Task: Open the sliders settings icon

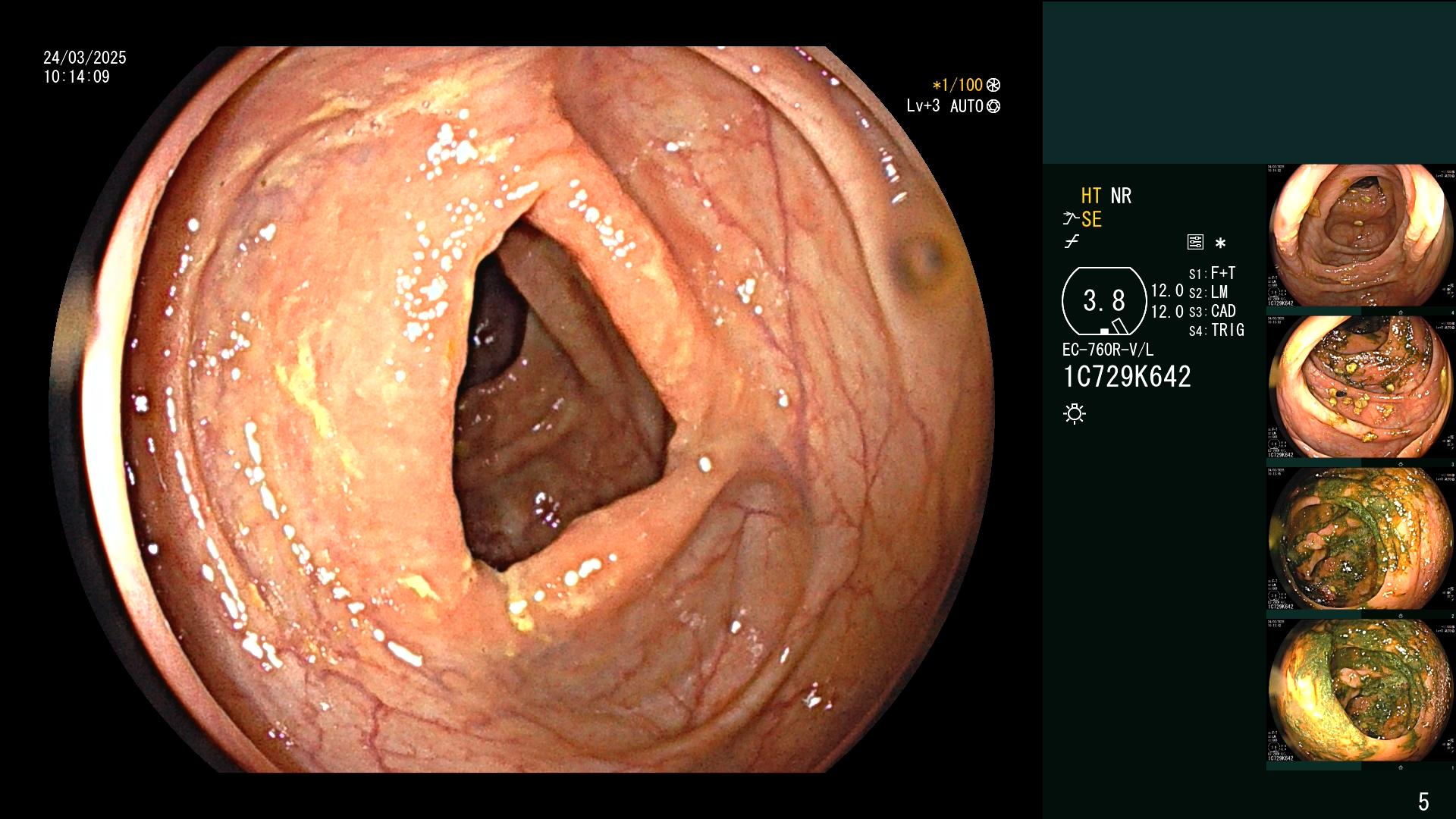Action: (1195, 242)
